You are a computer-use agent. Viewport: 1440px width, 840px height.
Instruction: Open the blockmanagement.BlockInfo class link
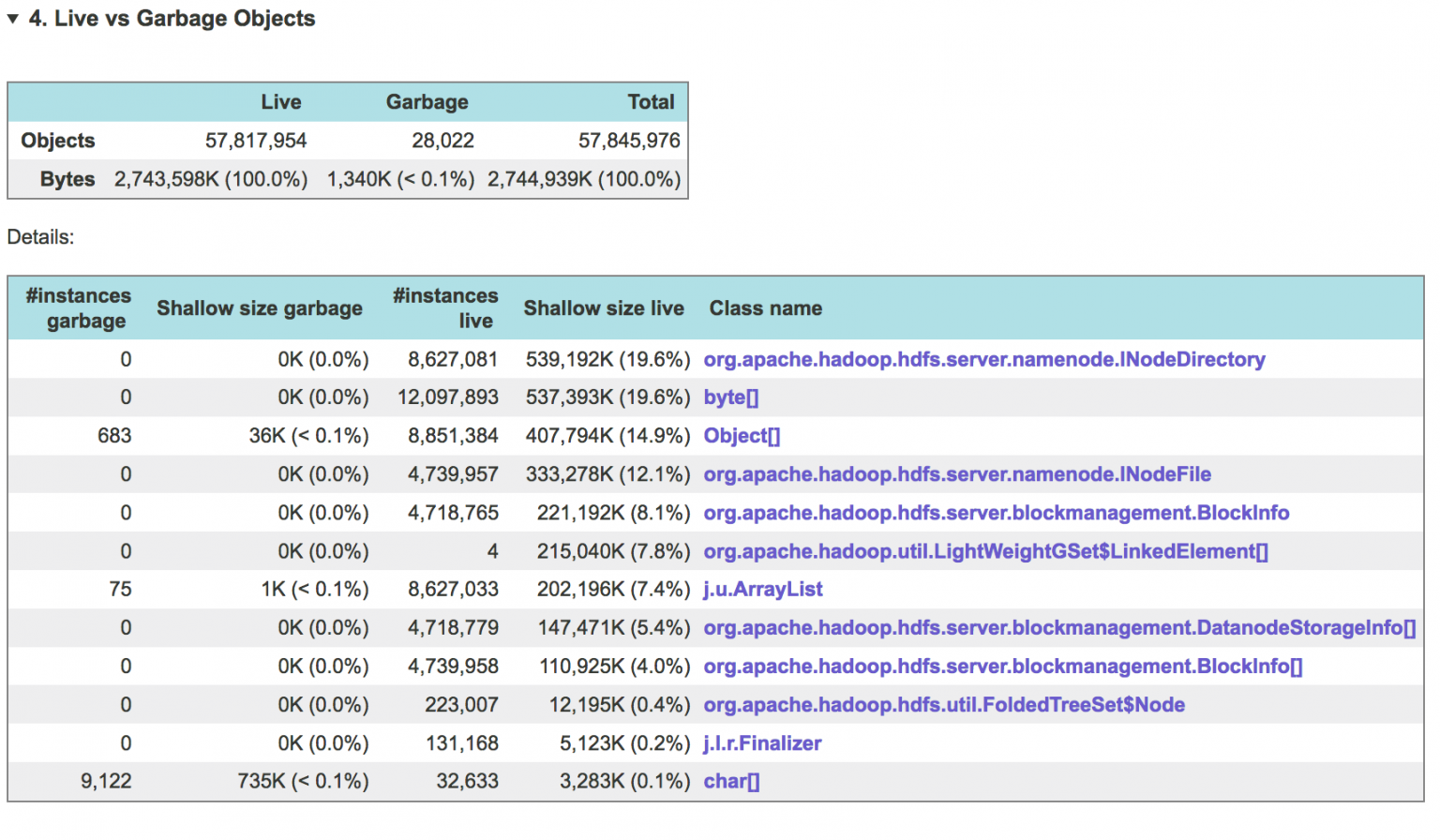click(997, 513)
